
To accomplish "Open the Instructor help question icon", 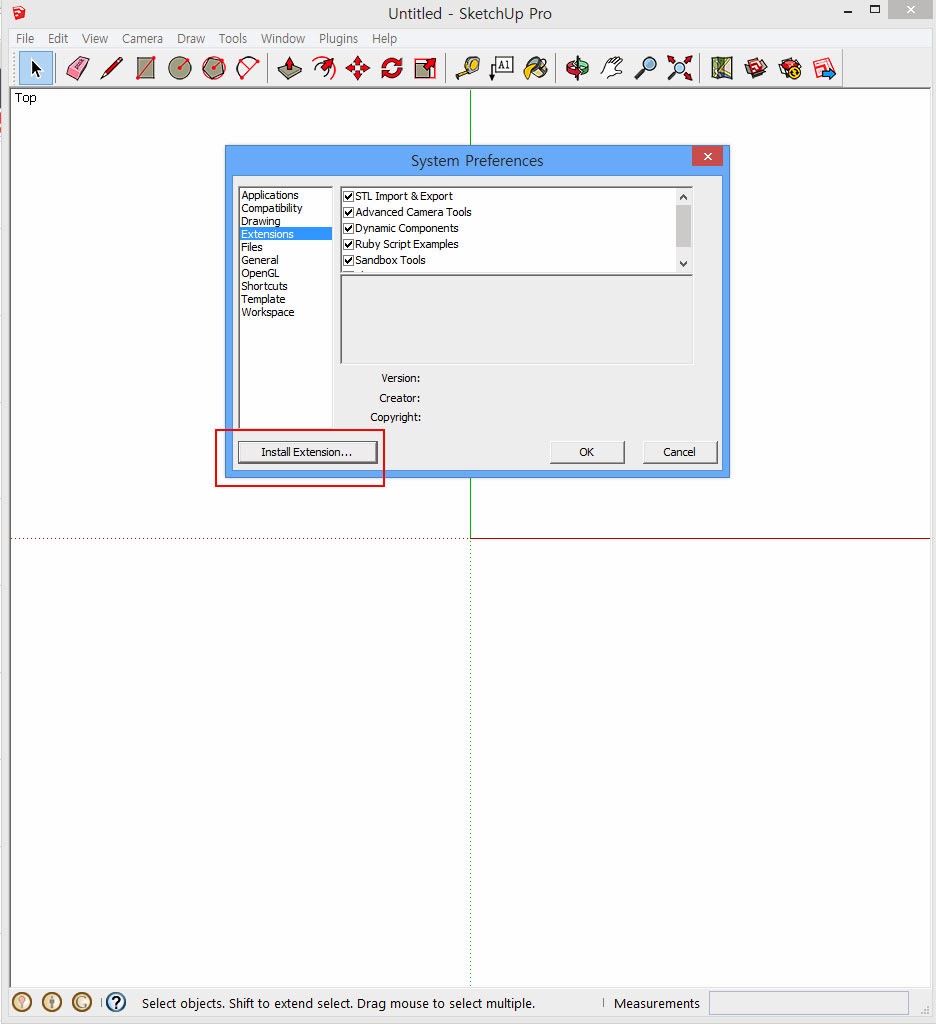I will point(116,1002).
